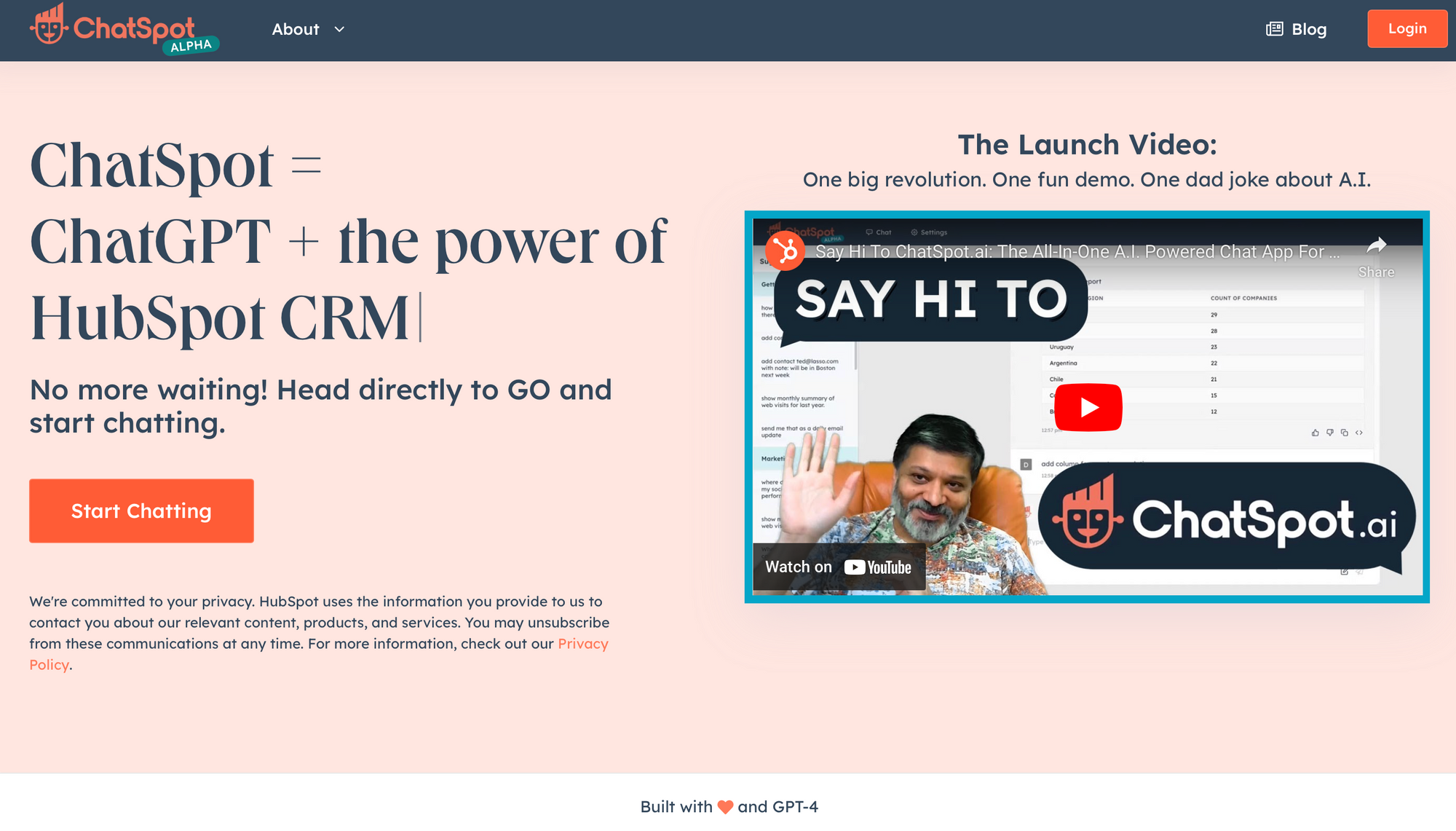Select the Blog menu item
This screenshot has width=1456, height=831.
click(x=1308, y=29)
